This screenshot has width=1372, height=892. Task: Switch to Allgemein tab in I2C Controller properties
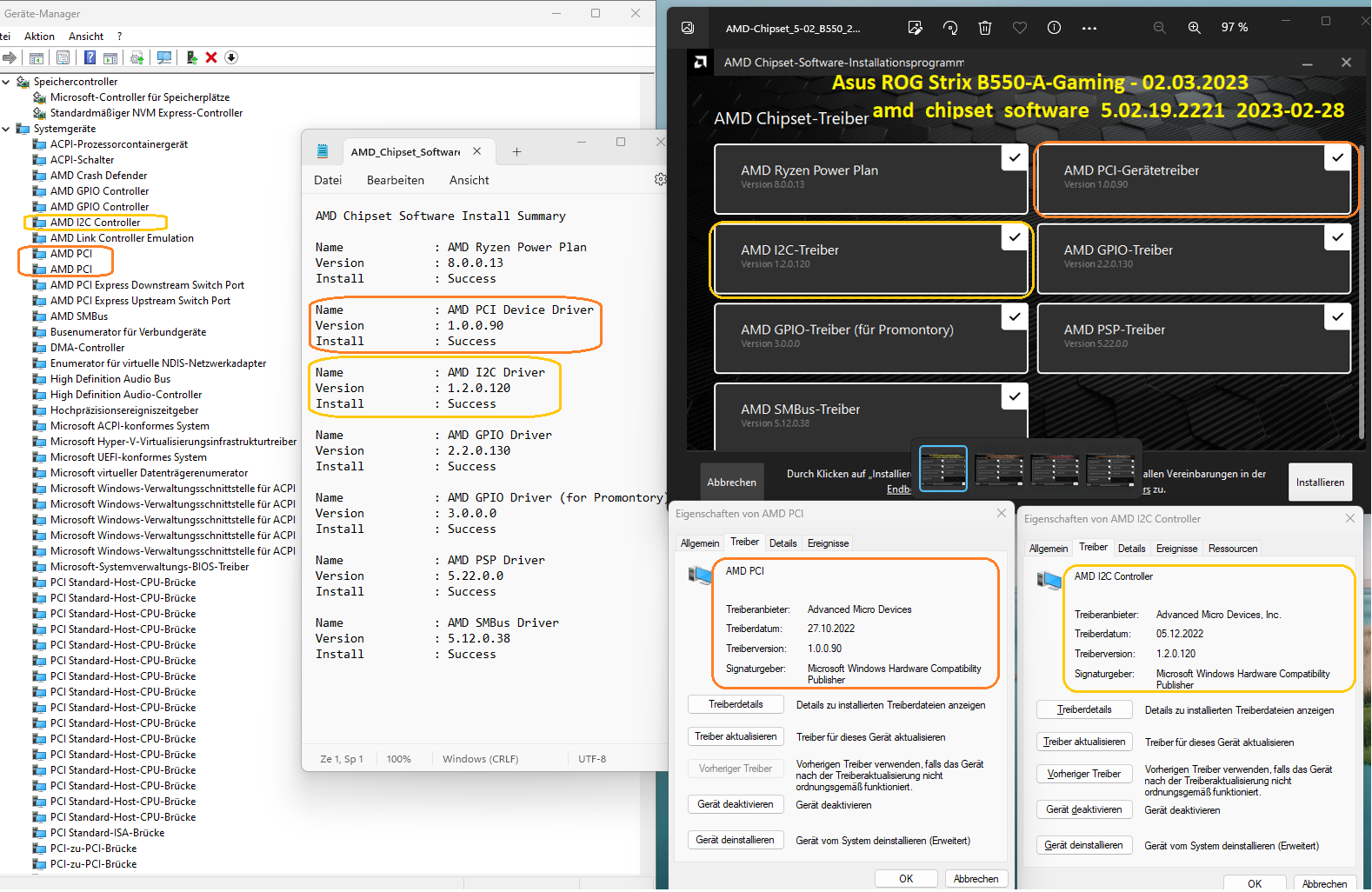pyautogui.click(x=1049, y=549)
